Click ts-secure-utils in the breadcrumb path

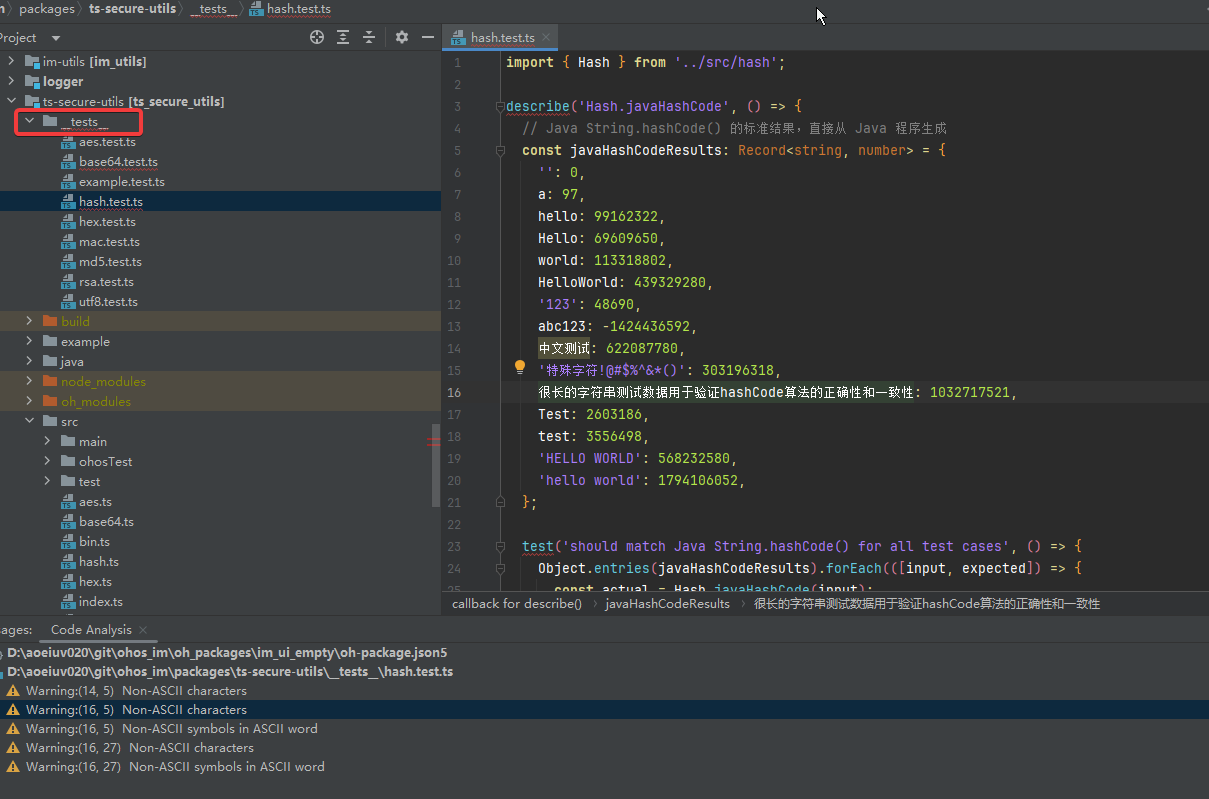[132, 9]
